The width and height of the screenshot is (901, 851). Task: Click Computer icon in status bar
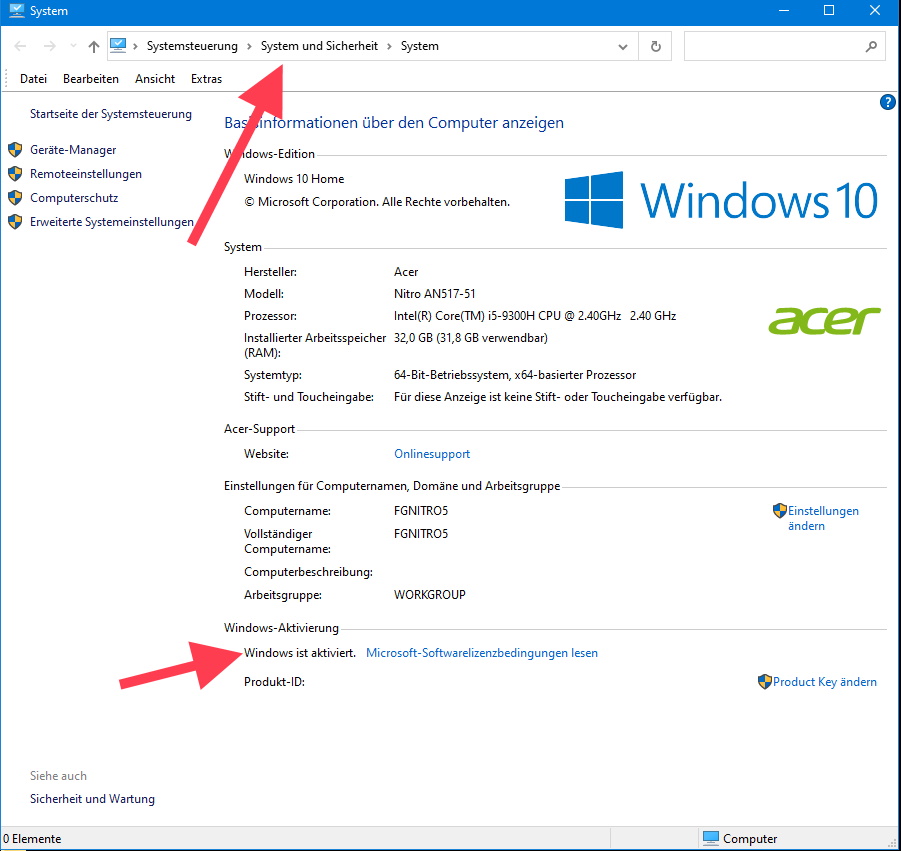(x=711, y=838)
